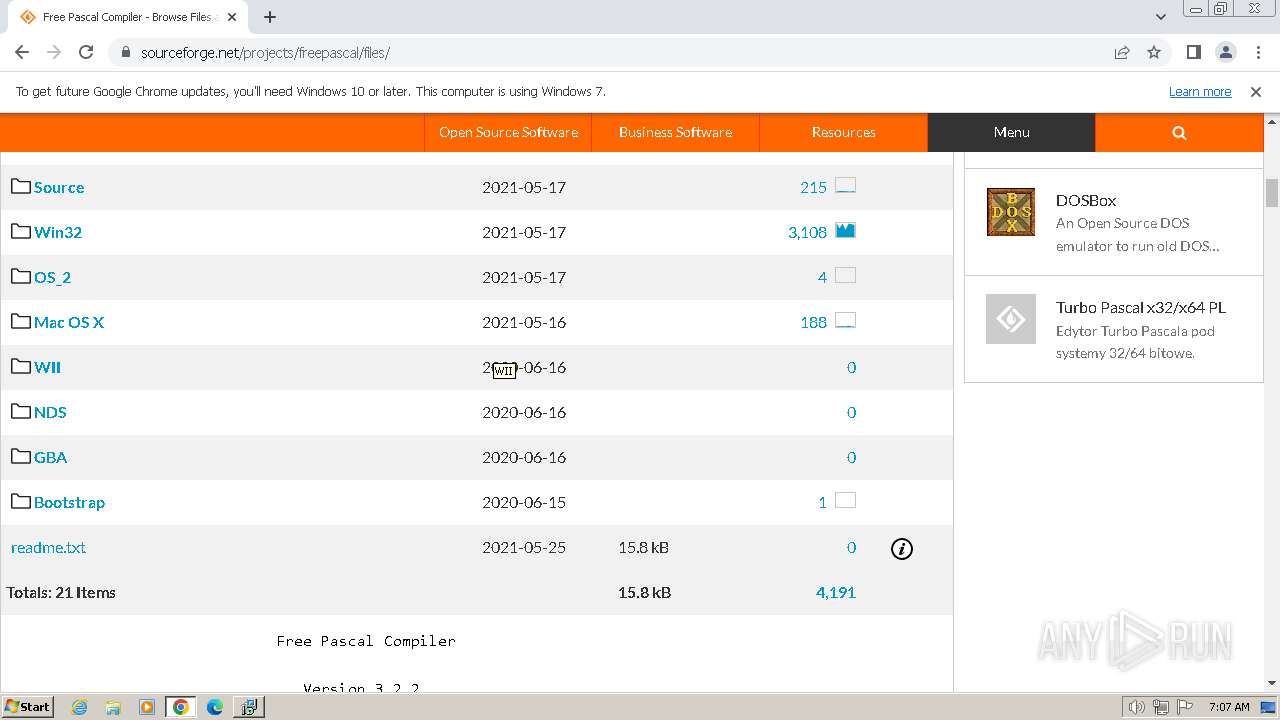Toggle the browser side panel icon

[x=1193, y=52]
